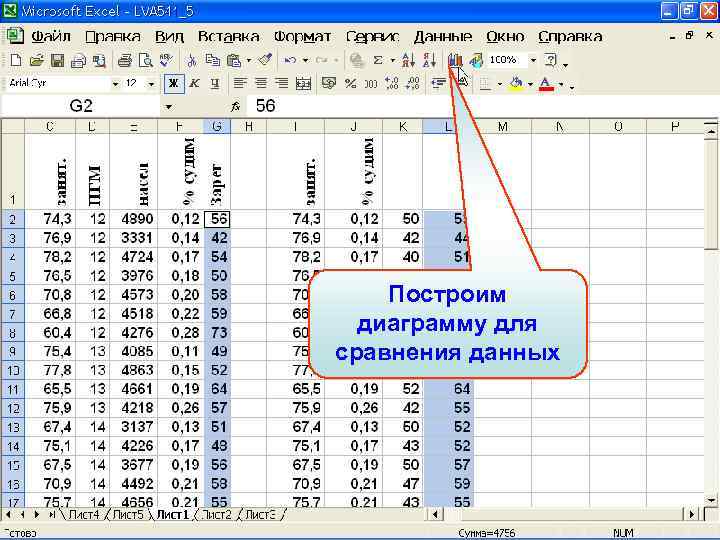The image size is (720, 540).
Task: Switch to sheet tab Лист2
Action: click(x=216, y=515)
